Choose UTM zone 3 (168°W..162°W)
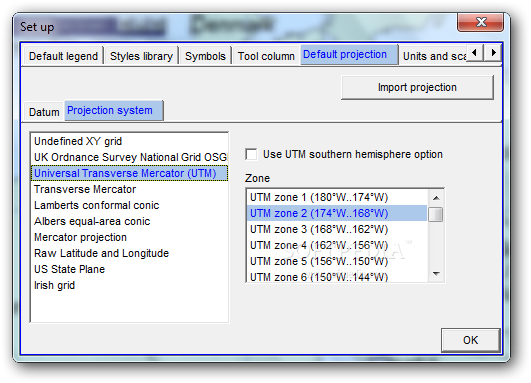 (x=337, y=229)
